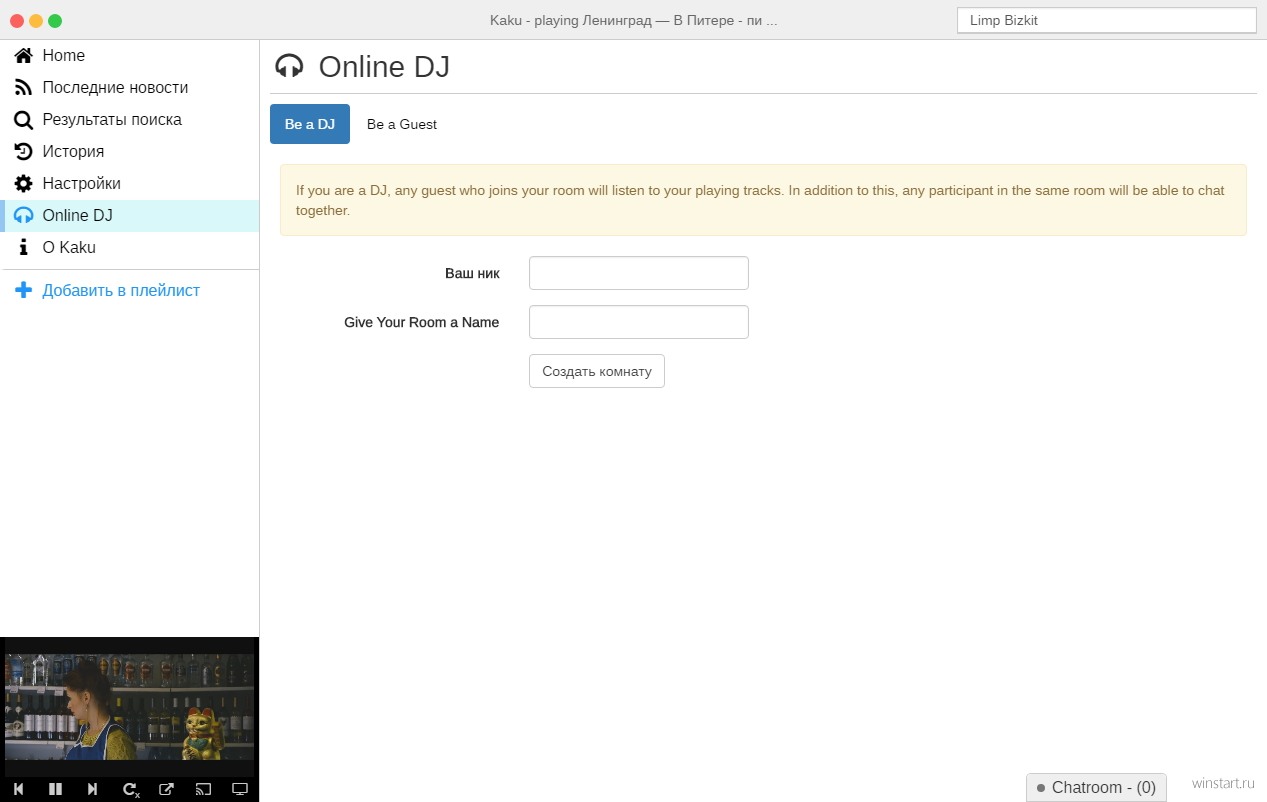The height and width of the screenshot is (802, 1267).
Task: Pause the currently playing track
Action: [55, 789]
